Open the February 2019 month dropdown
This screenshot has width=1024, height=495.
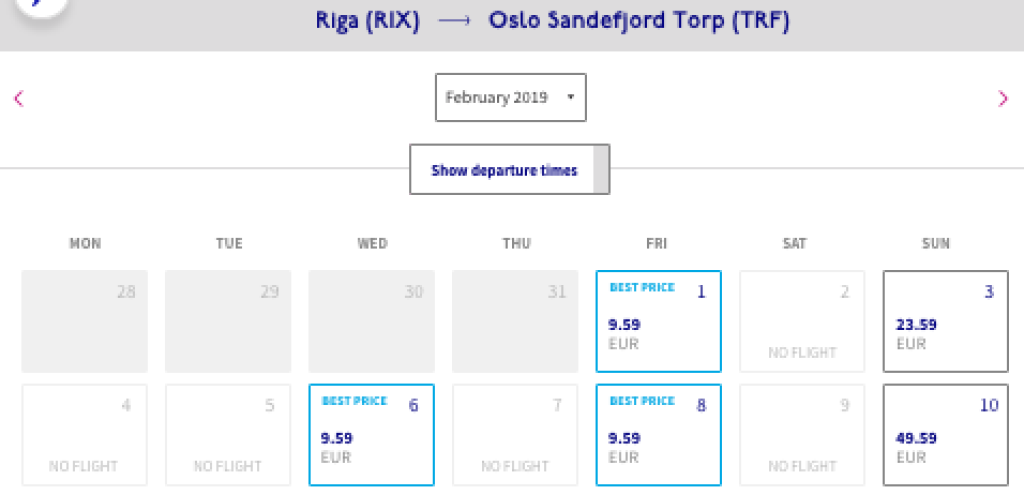pos(510,98)
